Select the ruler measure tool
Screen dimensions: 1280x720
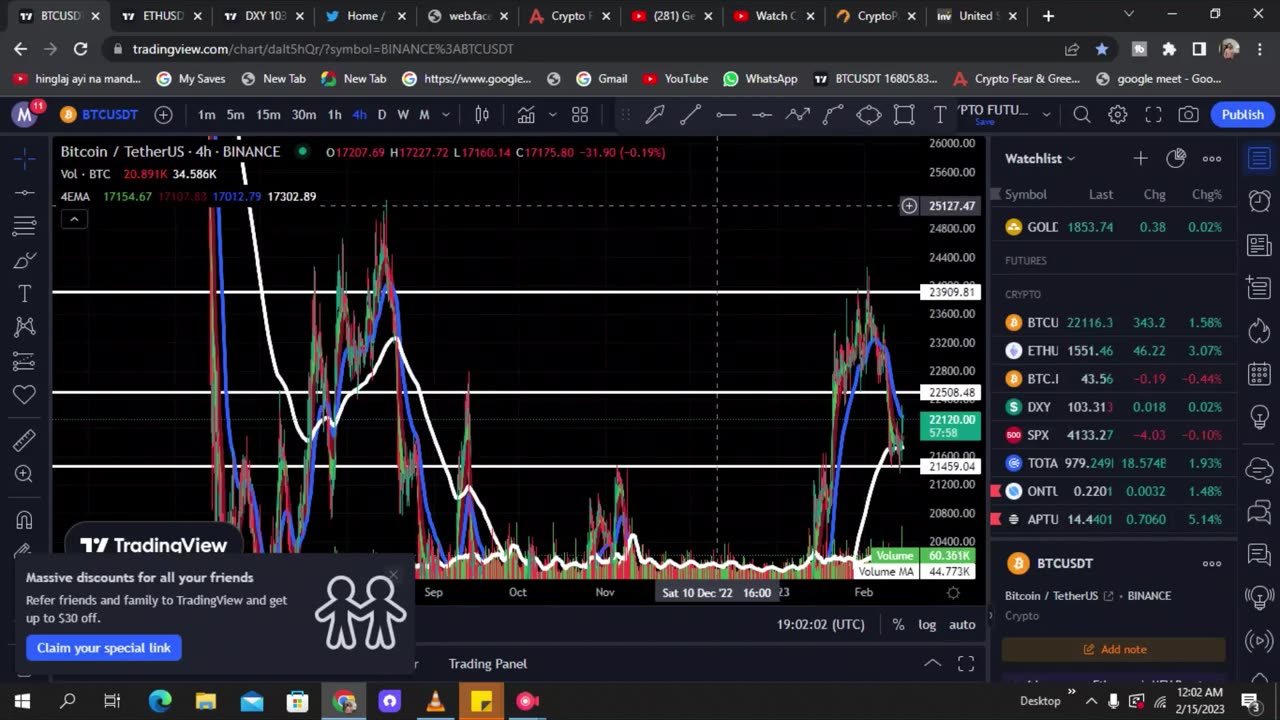point(25,440)
